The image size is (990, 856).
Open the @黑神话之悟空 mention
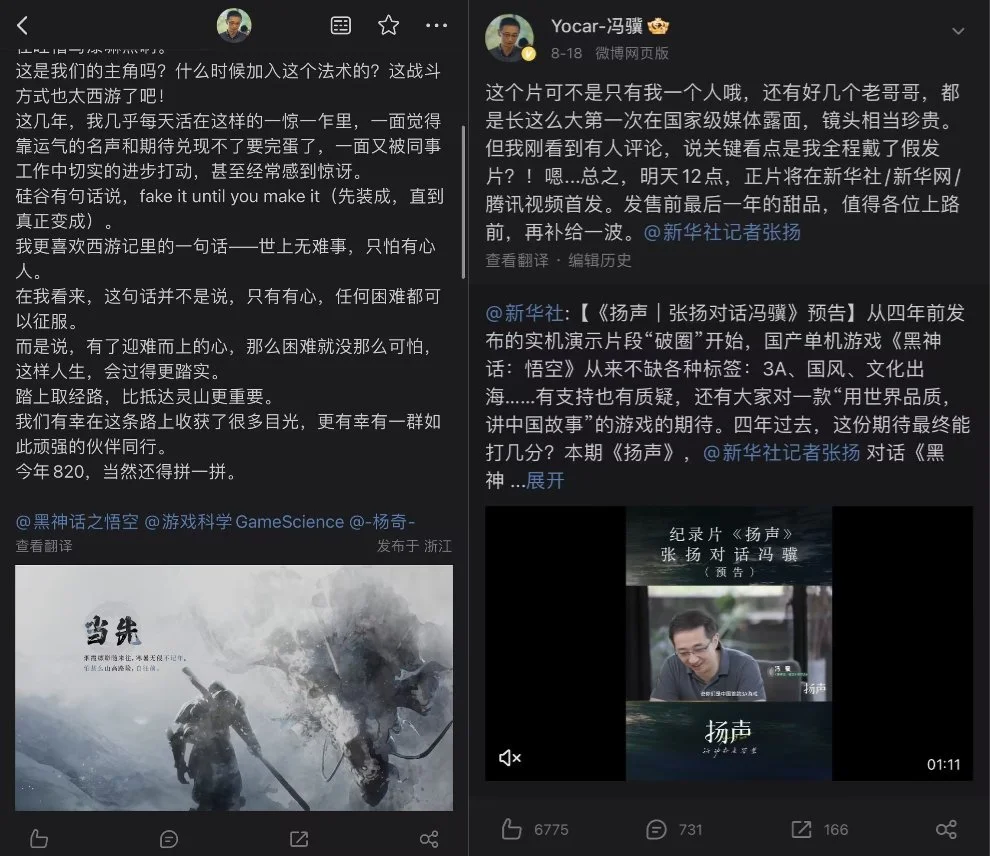(77, 522)
